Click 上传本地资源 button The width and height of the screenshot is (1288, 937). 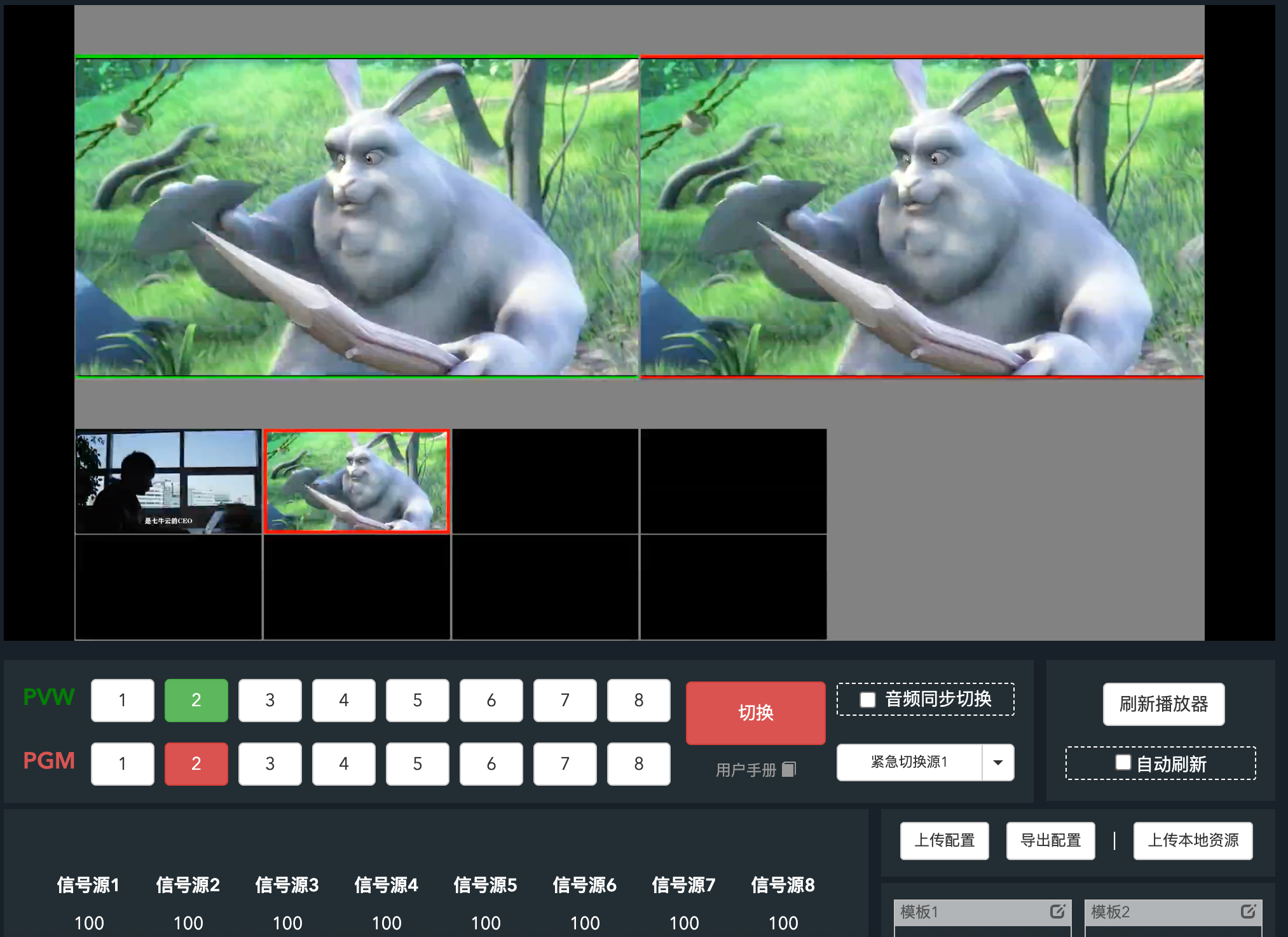pos(1193,840)
